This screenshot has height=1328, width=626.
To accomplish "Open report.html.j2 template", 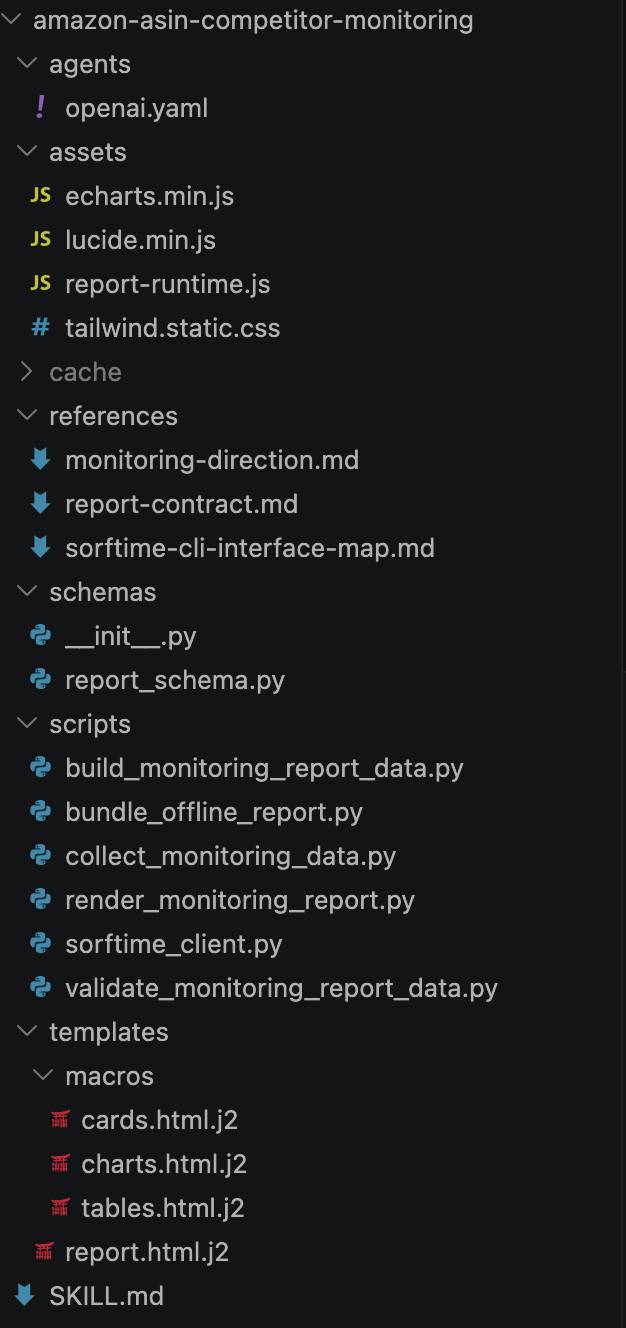I will (x=147, y=1252).
